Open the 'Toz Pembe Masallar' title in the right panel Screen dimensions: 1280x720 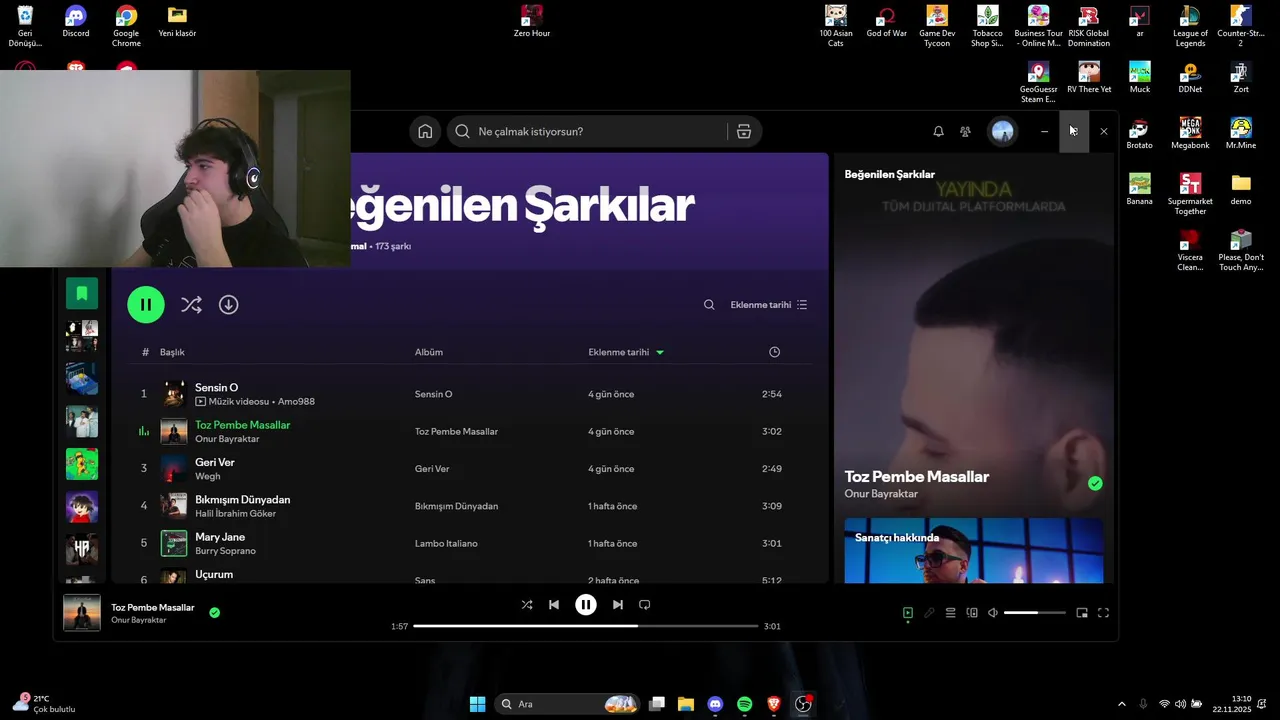pos(917,477)
